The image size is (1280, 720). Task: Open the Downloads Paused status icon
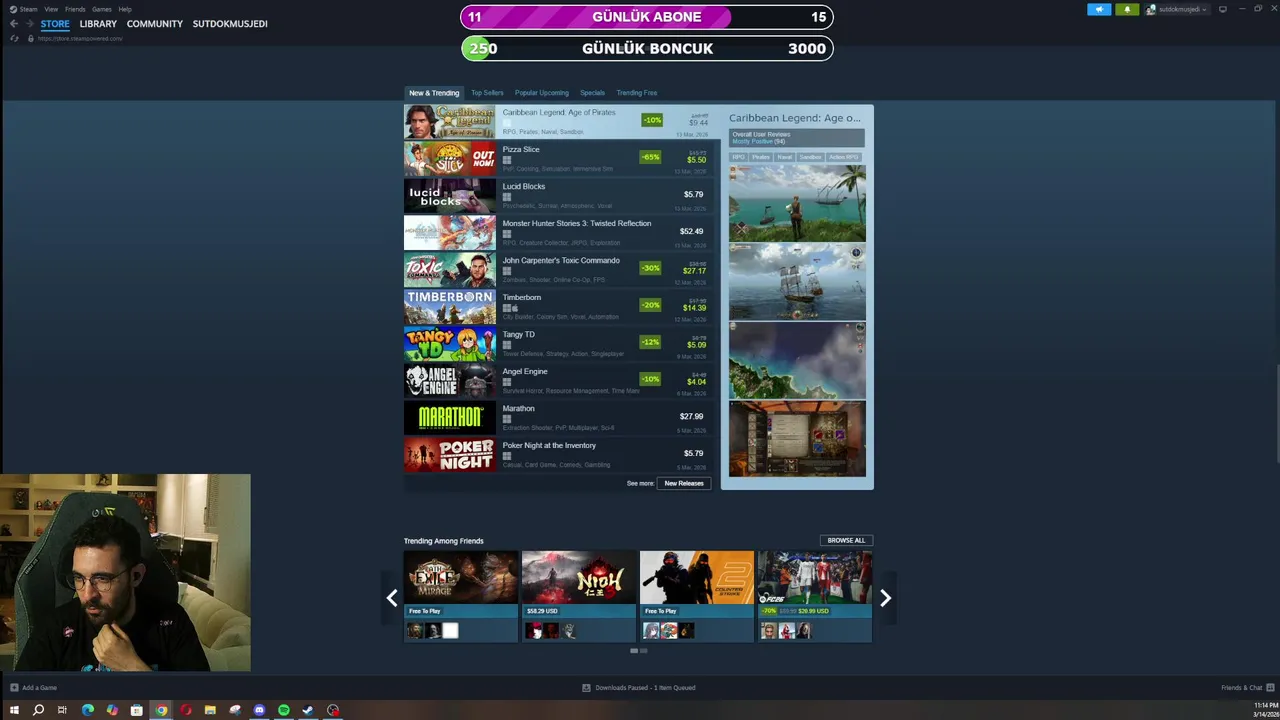tap(587, 687)
